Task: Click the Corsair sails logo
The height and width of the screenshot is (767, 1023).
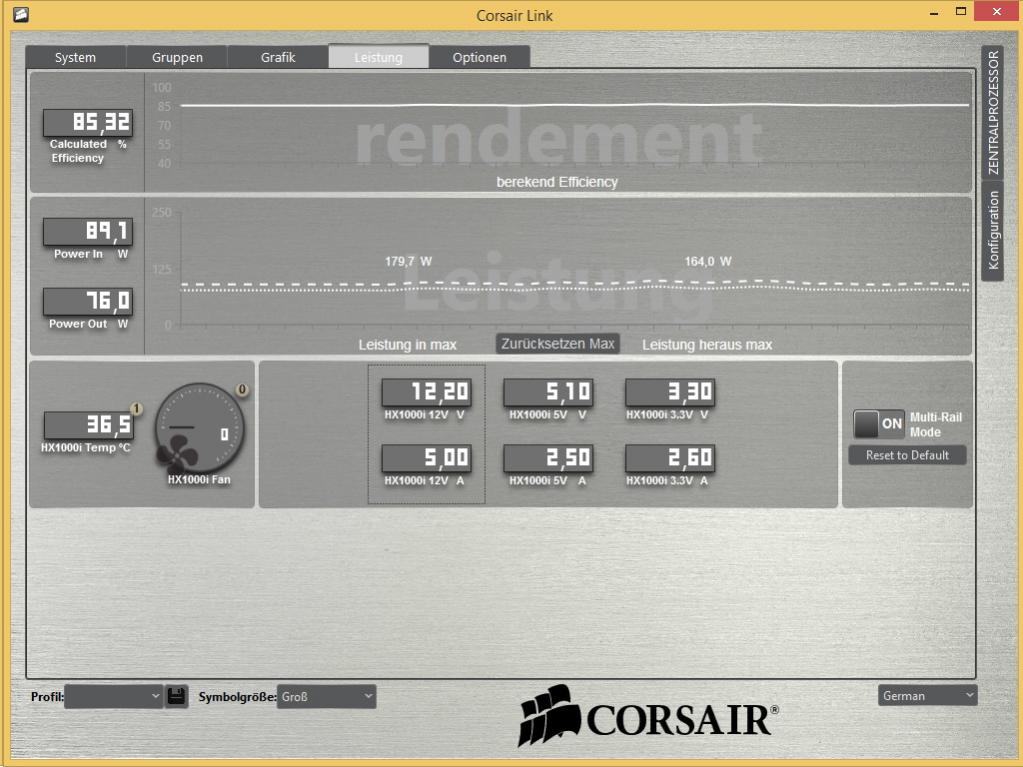Action: click(549, 715)
